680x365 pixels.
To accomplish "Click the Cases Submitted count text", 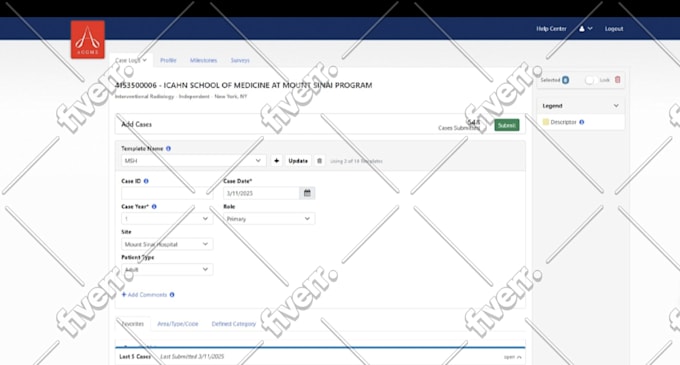I will [x=459, y=125].
